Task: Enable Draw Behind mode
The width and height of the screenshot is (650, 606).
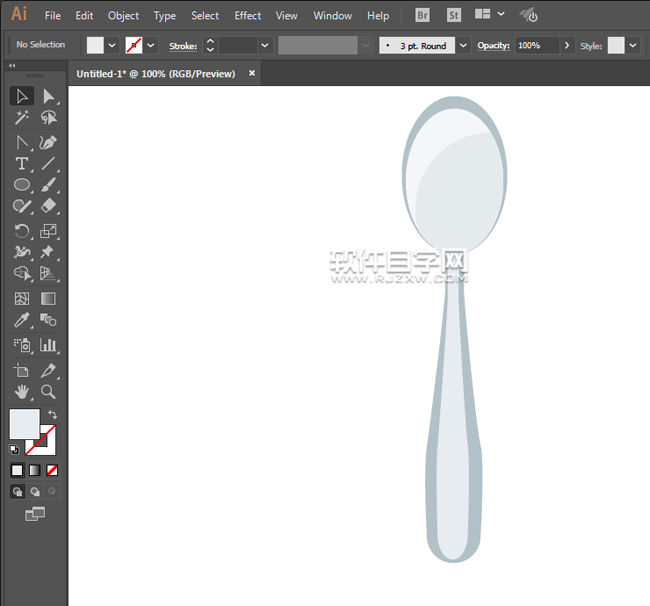Action: click(x=35, y=492)
